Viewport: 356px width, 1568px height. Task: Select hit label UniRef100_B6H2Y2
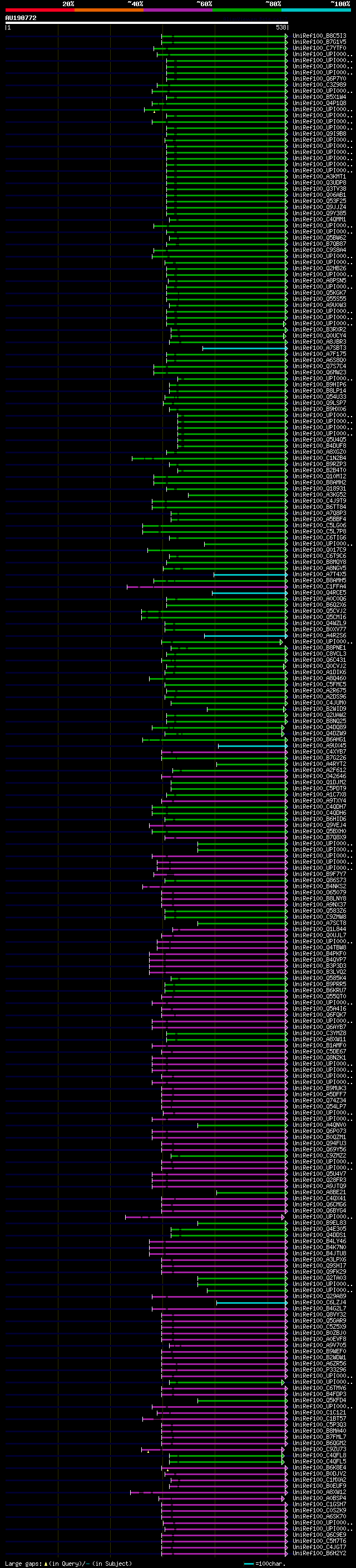[x=319, y=1553]
